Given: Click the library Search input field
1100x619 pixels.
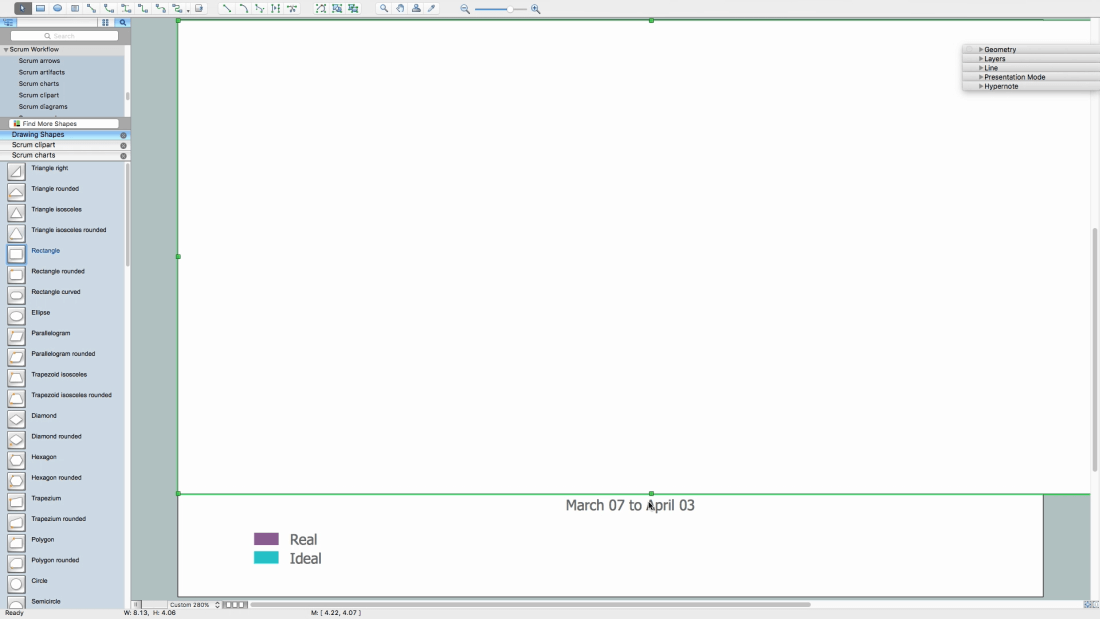Looking at the screenshot, I should pyautogui.click(x=64, y=36).
